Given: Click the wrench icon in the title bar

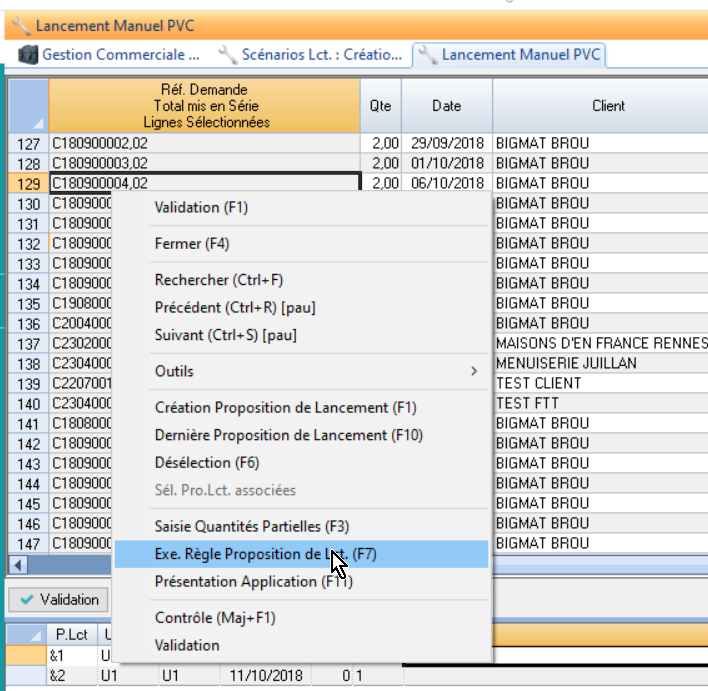Looking at the screenshot, I should [x=19, y=24].
